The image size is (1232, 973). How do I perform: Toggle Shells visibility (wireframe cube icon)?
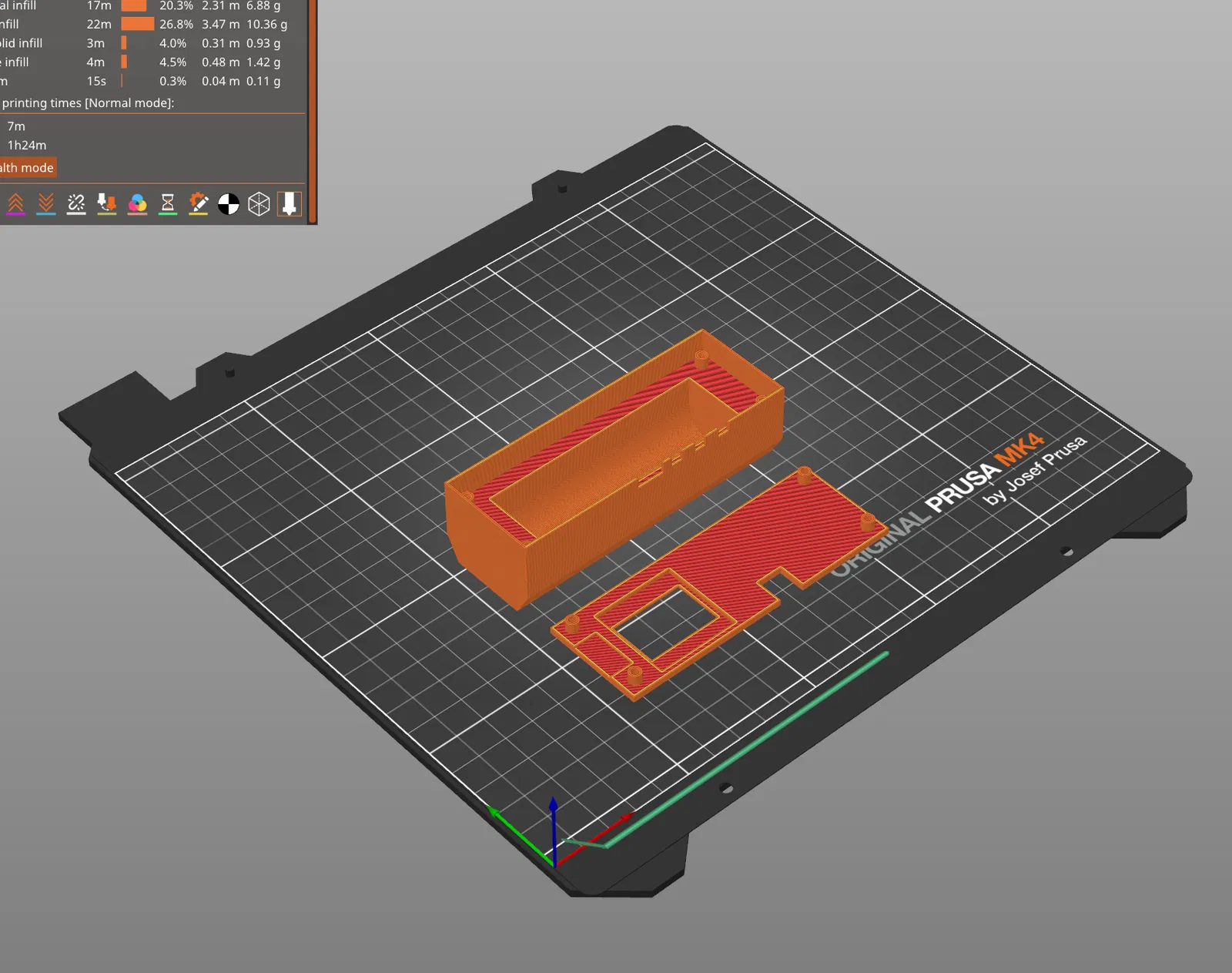point(259,204)
